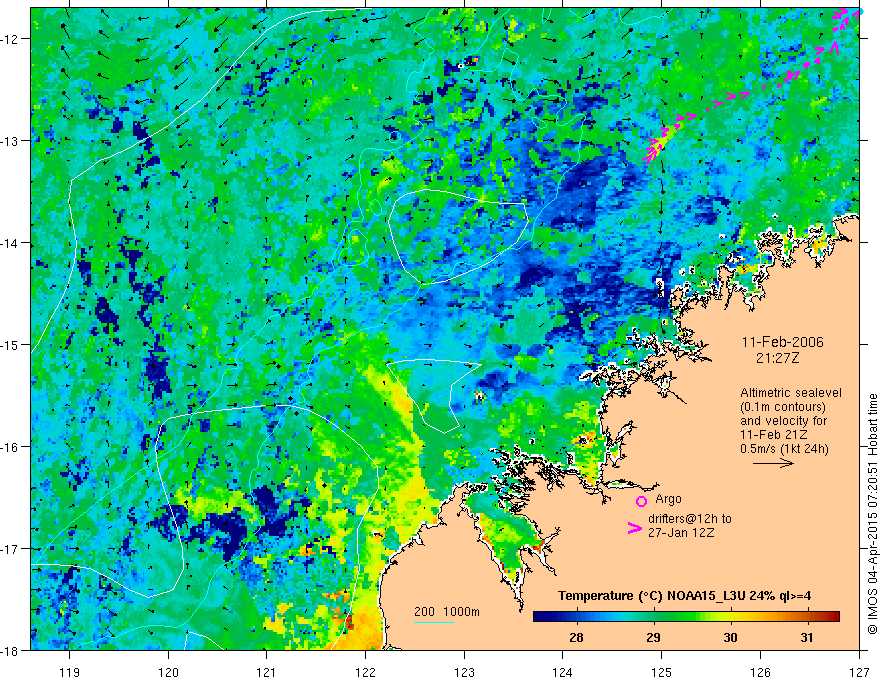Click the "and velocity for" text
This screenshot has height=680, width=880.
(x=783, y=421)
